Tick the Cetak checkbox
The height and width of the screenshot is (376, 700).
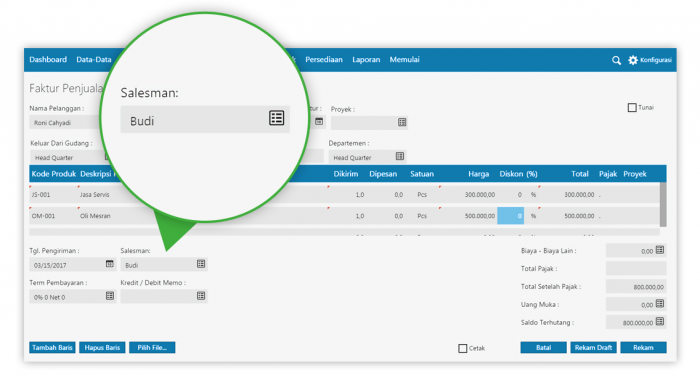[462, 348]
